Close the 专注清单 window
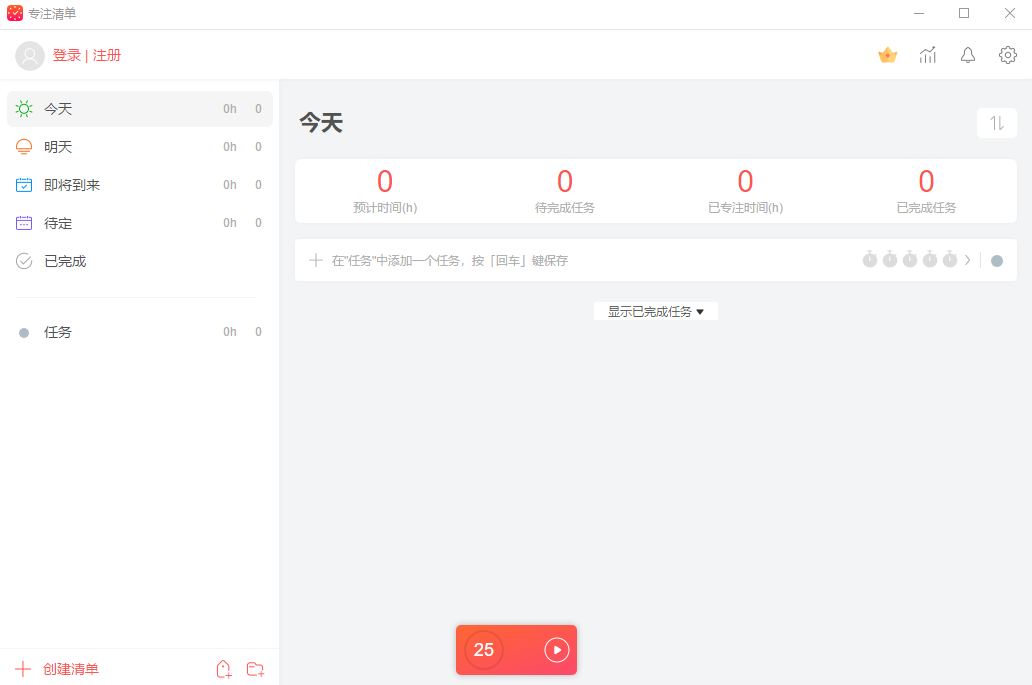Image resolution: width=1032 pixels, height=685 pixels. coord(1010,13)
